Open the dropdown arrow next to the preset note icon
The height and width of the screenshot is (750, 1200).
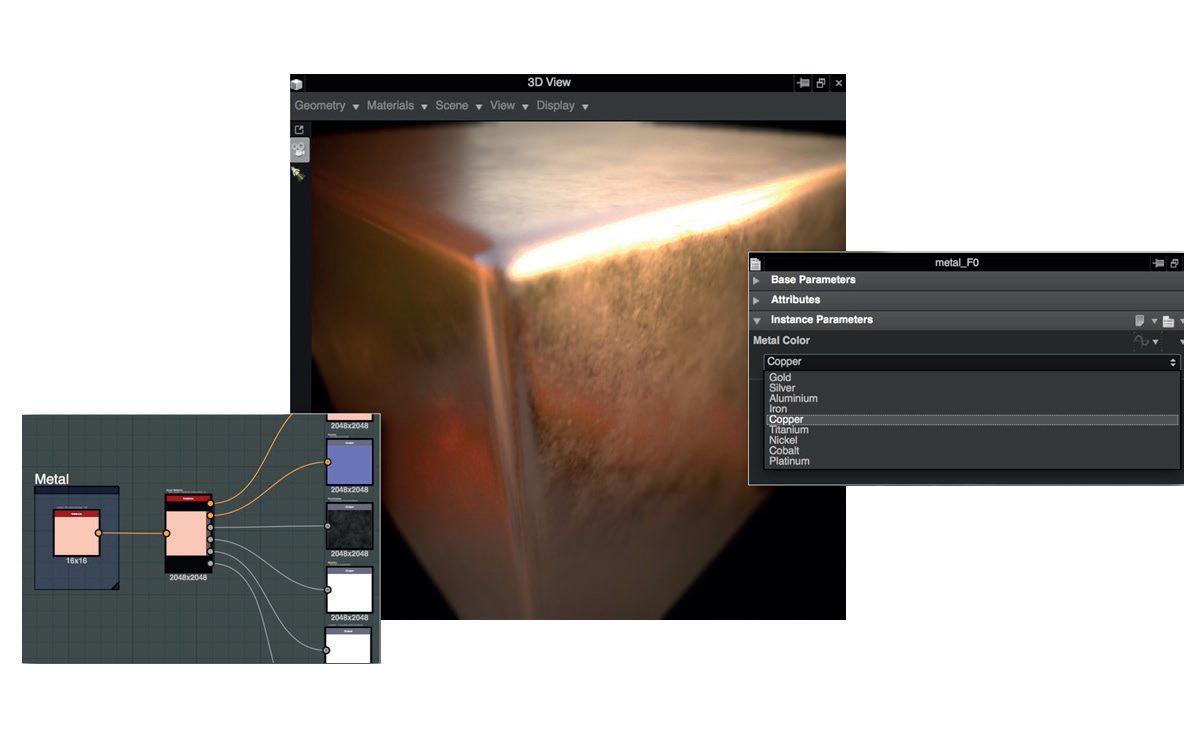(1154, 322)
